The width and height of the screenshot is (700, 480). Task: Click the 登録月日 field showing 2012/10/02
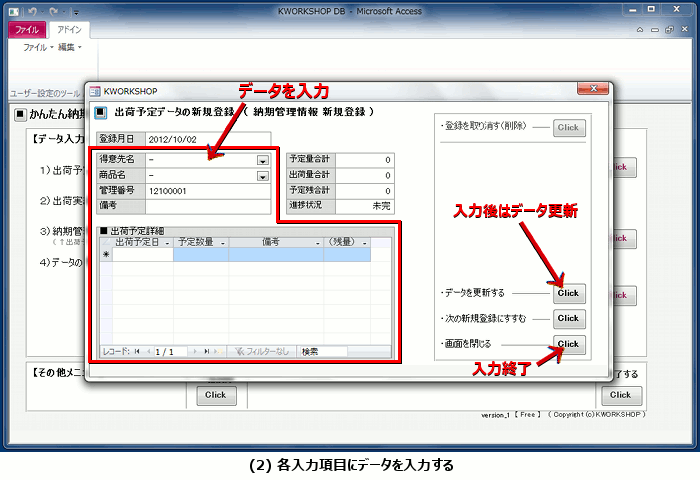(208, 139)
